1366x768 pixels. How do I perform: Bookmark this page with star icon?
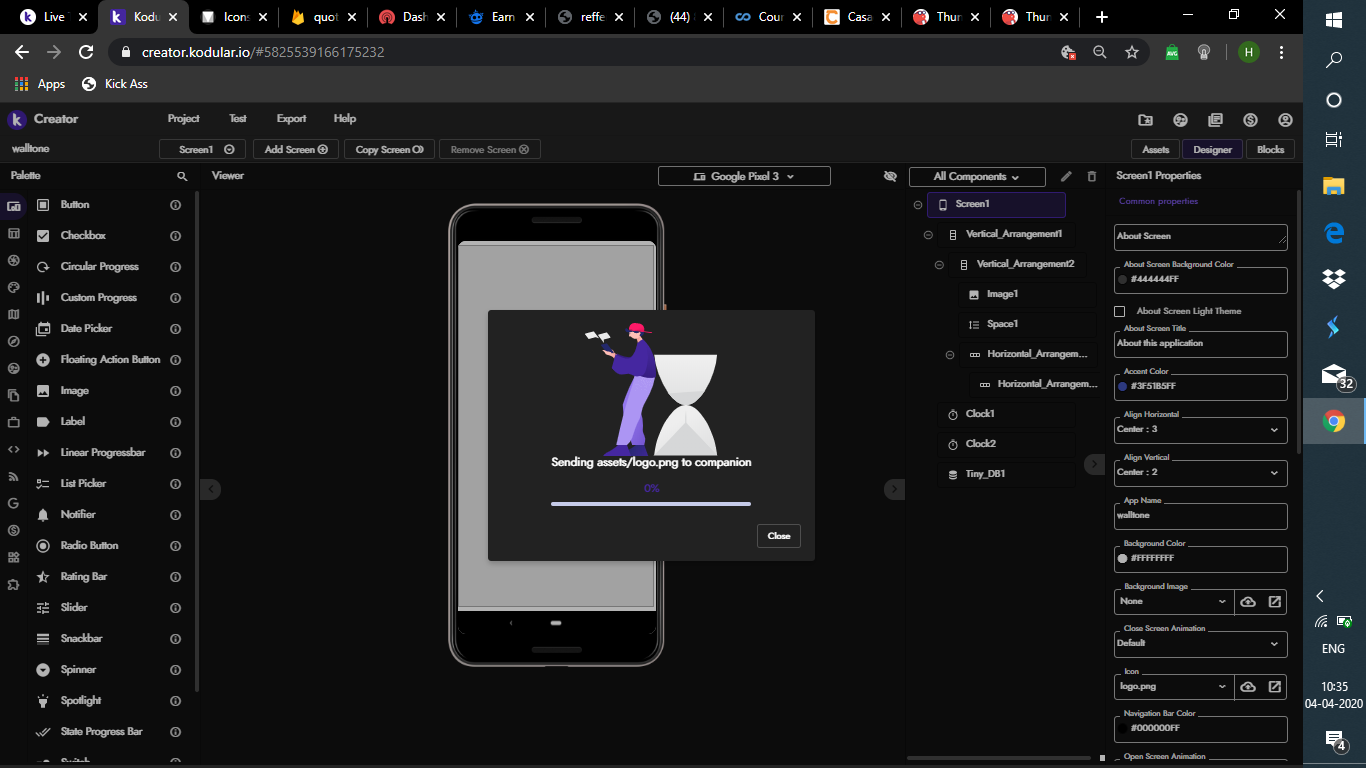[1132, 52]
